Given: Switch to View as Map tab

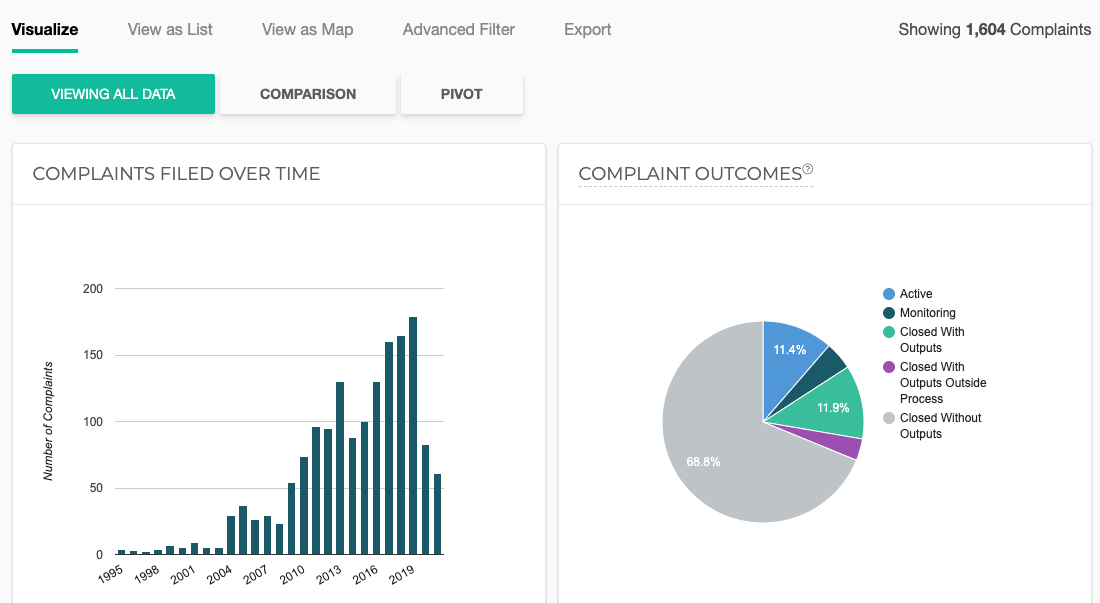Looking at the screenshot, I should click(x=307, y=29).
